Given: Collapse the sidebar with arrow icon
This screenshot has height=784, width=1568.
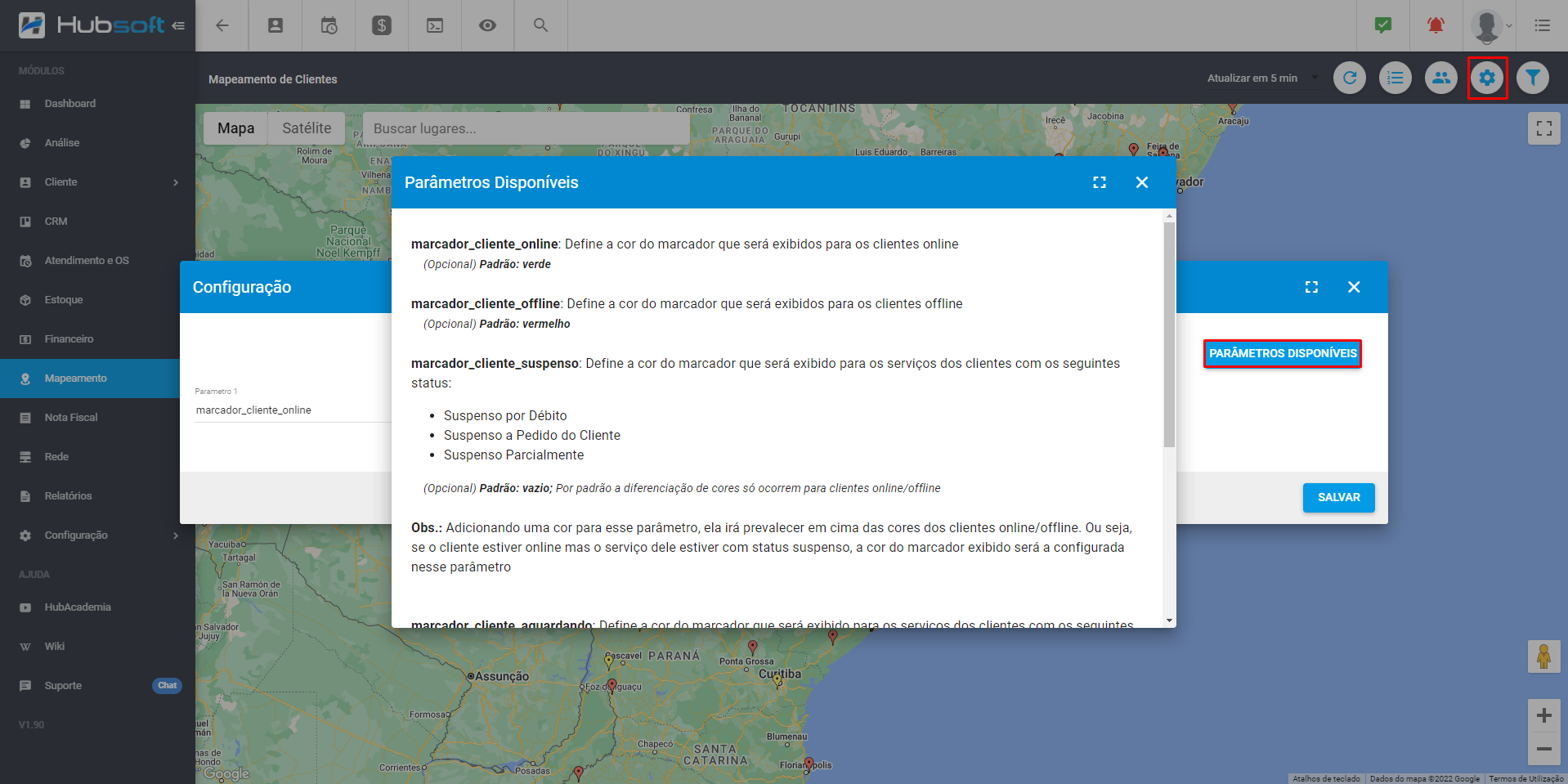Looking at the screenshot, I should [x=178, y=25].
